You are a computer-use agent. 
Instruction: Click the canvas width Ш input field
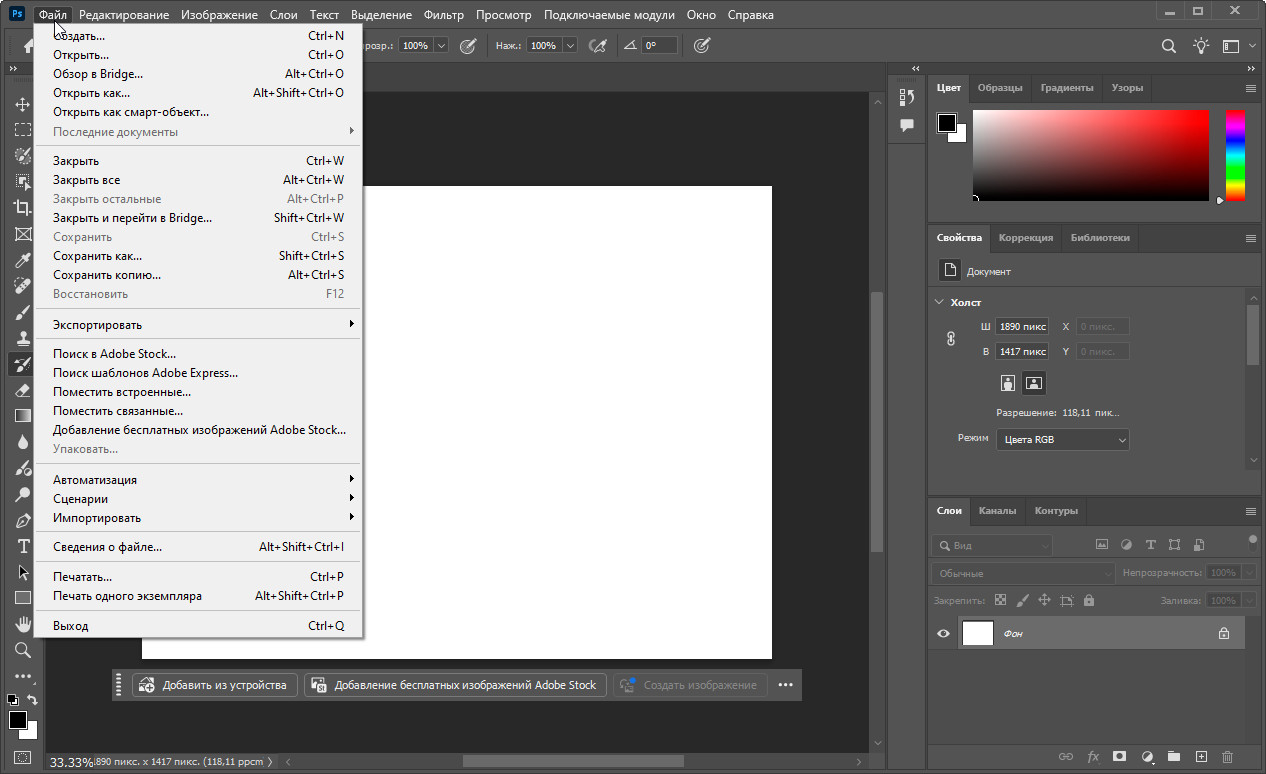pos(1021,326)
